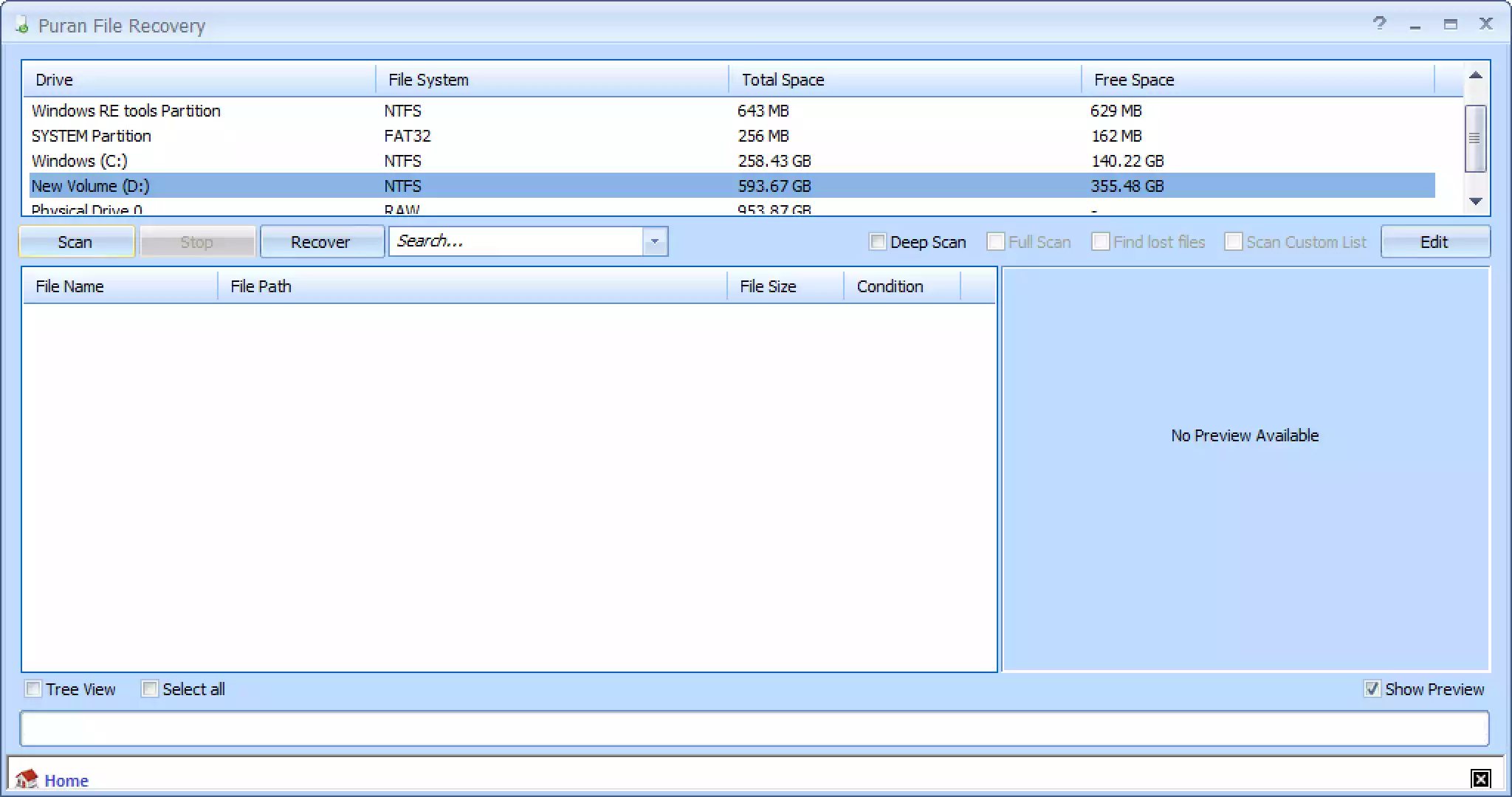Screen dimensions: 1512x797
Task: Open help via the question mark icon
Action: [x=1380, y=24]
